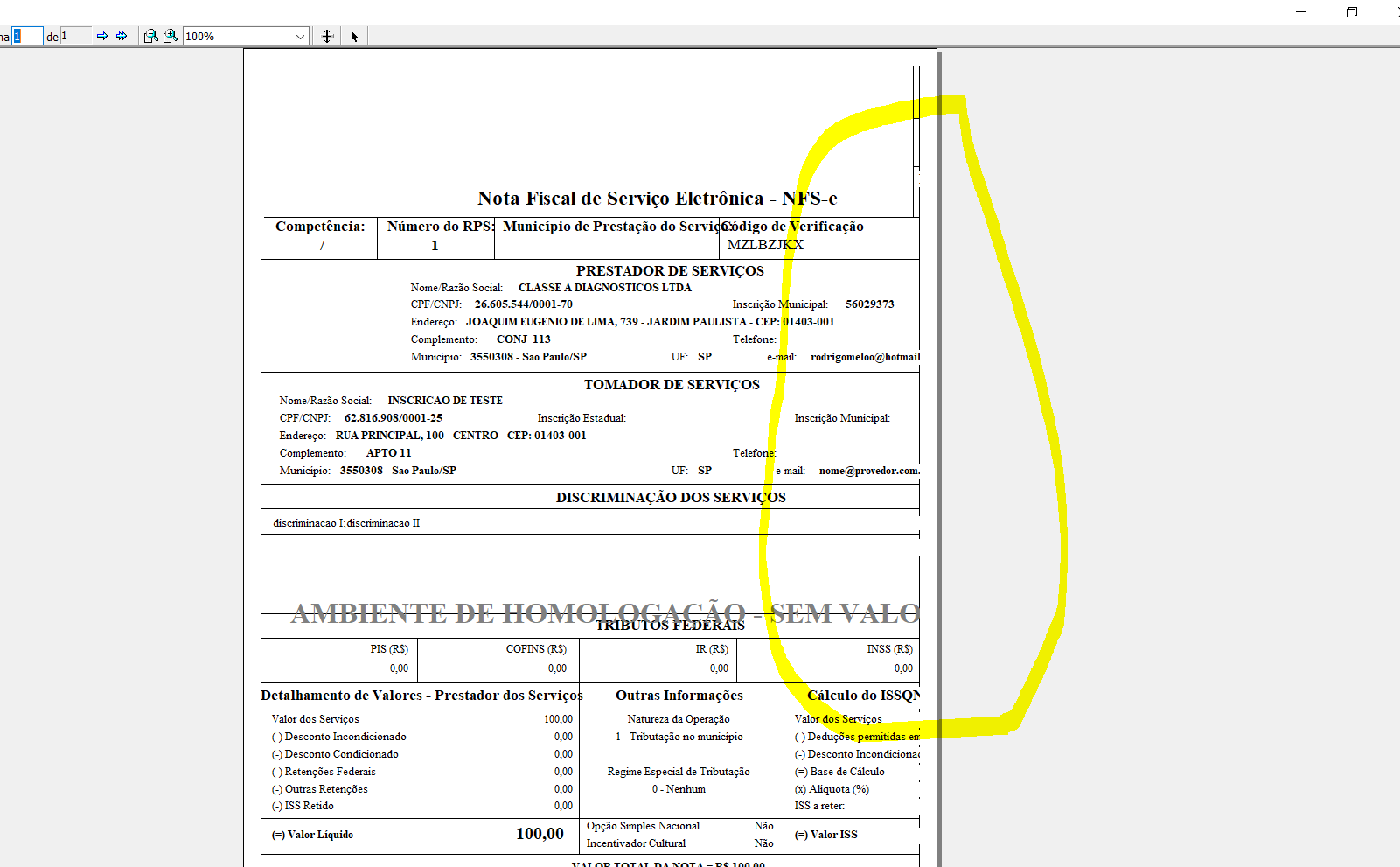Screen dimensions: 1400x867
Task: Click 'TOMADOR DE SERVIÇOS' section heading
Action: (x=672, y=385)
